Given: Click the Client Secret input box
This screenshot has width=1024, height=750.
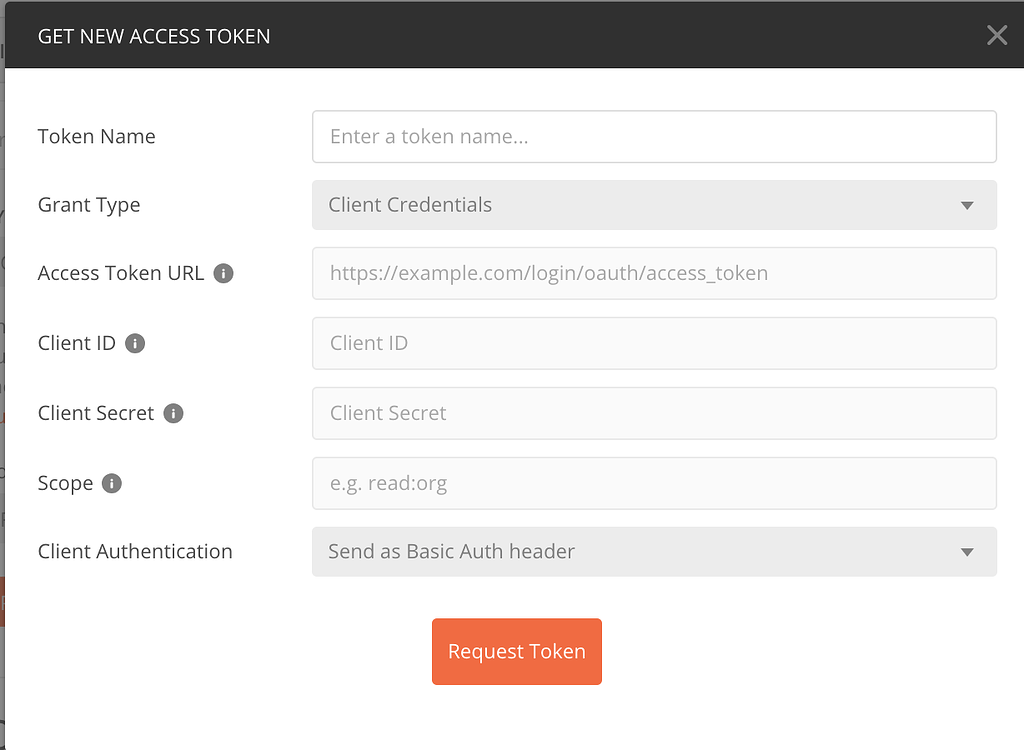Looking at the screenshot, I should [x=654, y=413].
